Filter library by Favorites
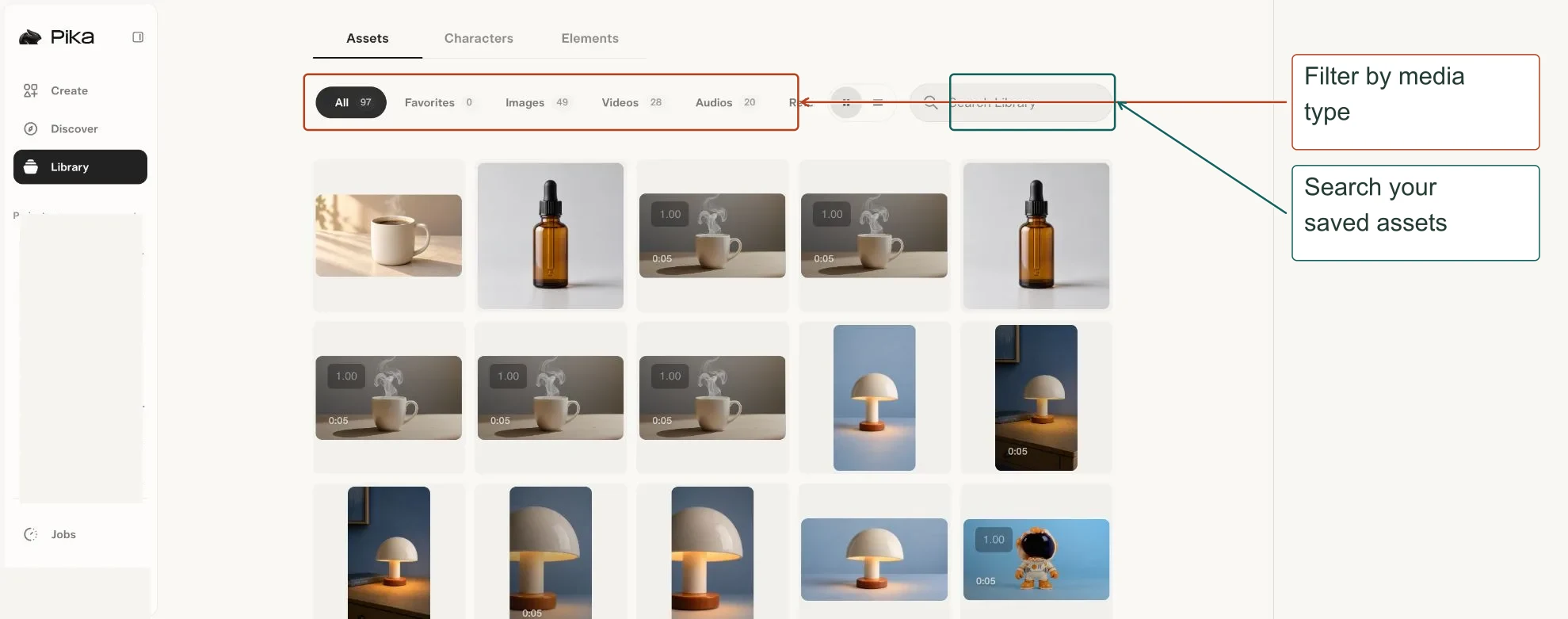The image size is (1568, 619). click(x=439, y=102)
